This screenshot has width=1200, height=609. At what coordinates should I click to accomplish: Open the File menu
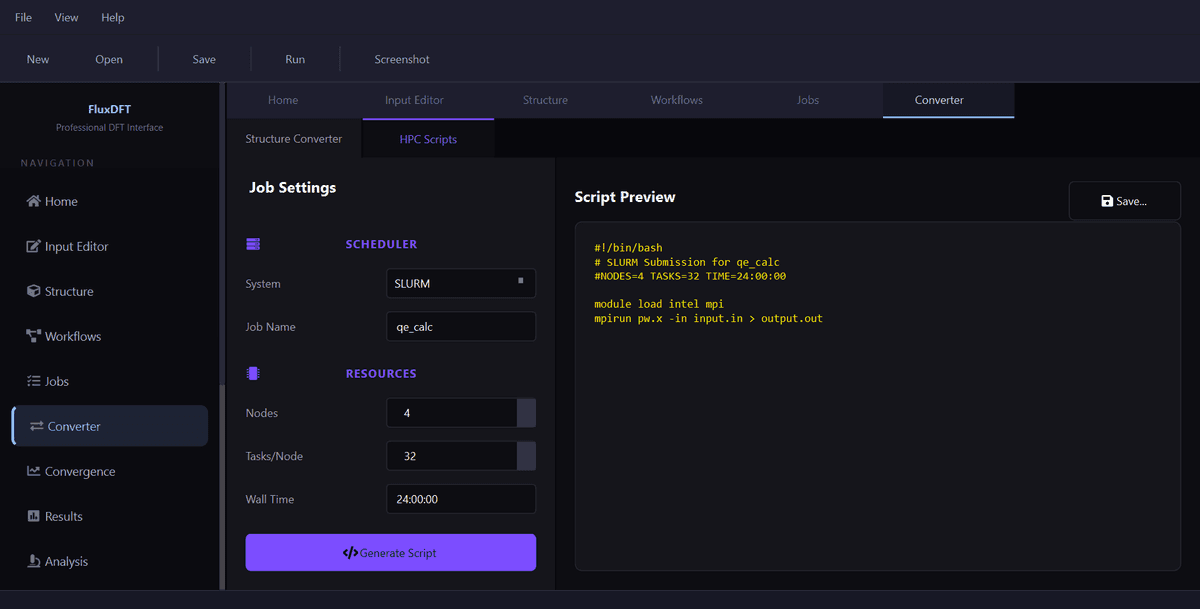[x=23, y=17]
